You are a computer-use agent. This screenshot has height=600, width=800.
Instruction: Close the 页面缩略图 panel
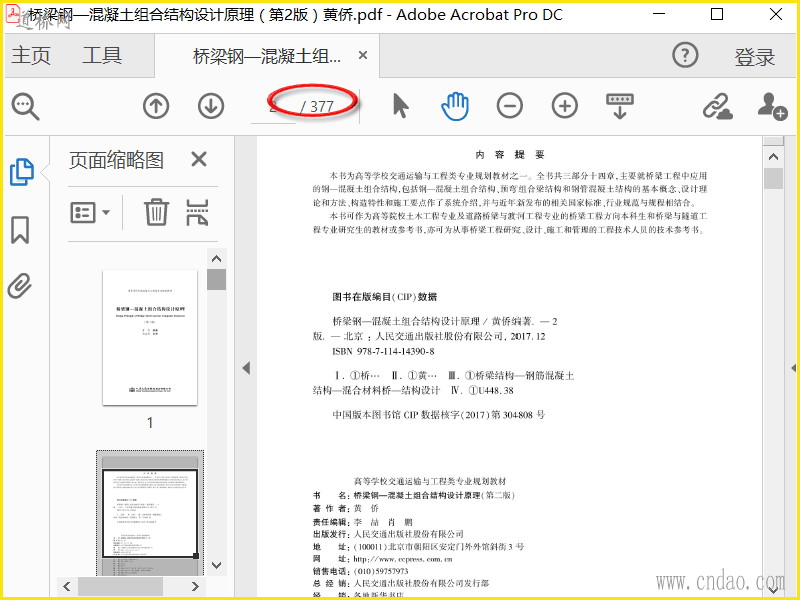pyautogui.click(x=199, y=160)
